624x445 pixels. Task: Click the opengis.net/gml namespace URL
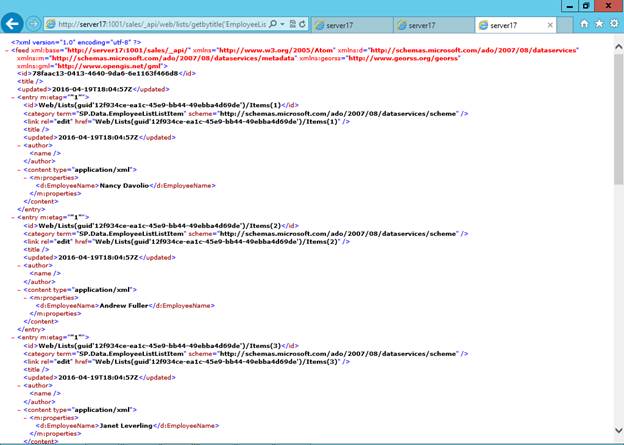[x=110, y=66]
